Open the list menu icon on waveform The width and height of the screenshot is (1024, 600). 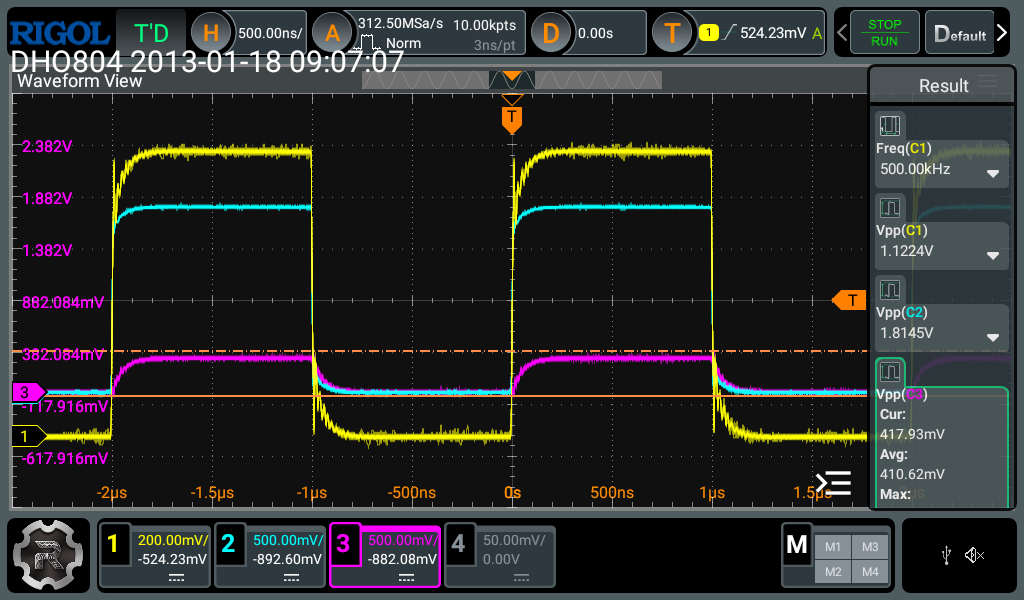tap(833, 484)
